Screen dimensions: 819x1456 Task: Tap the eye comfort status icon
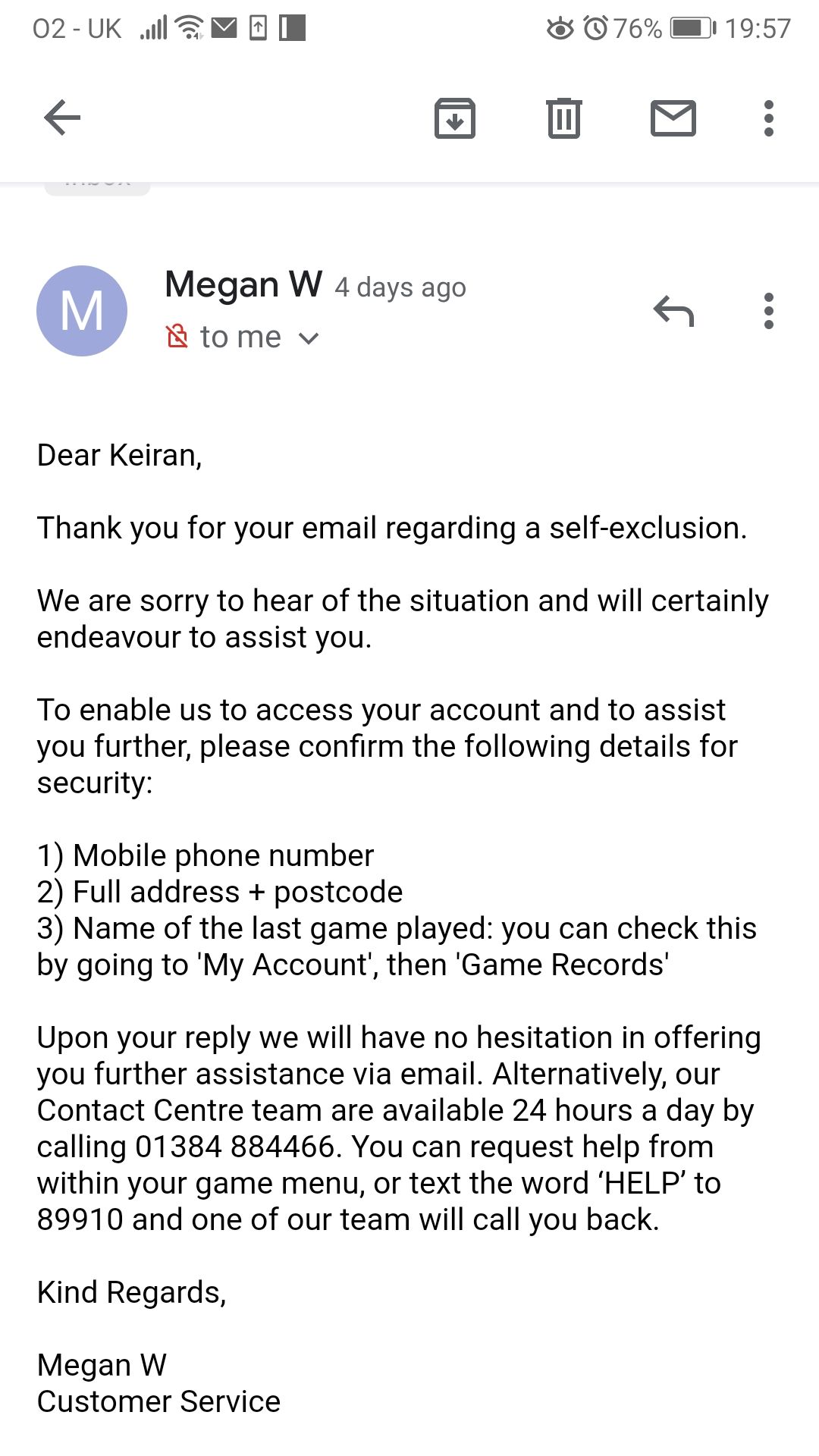(x=560, y=29)
